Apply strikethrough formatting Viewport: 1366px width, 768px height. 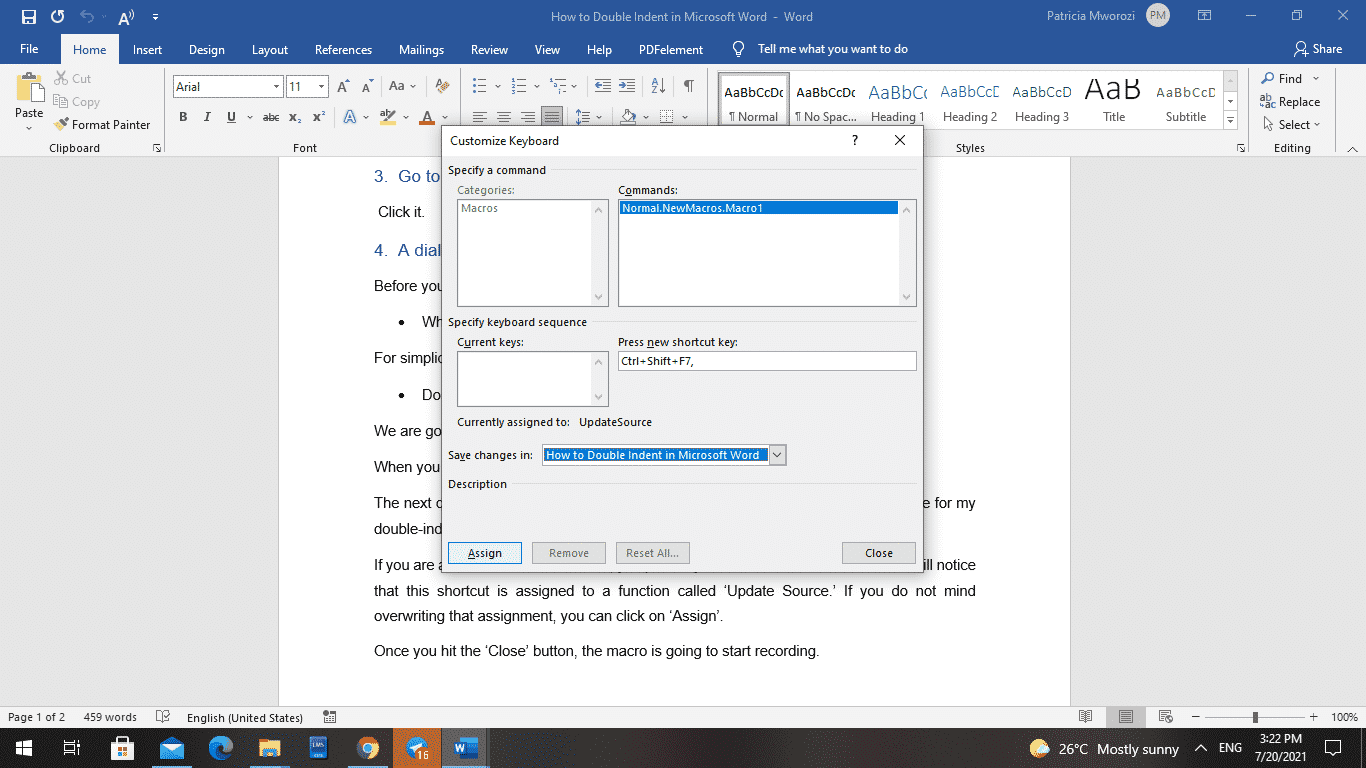click(x=270, y=117)
